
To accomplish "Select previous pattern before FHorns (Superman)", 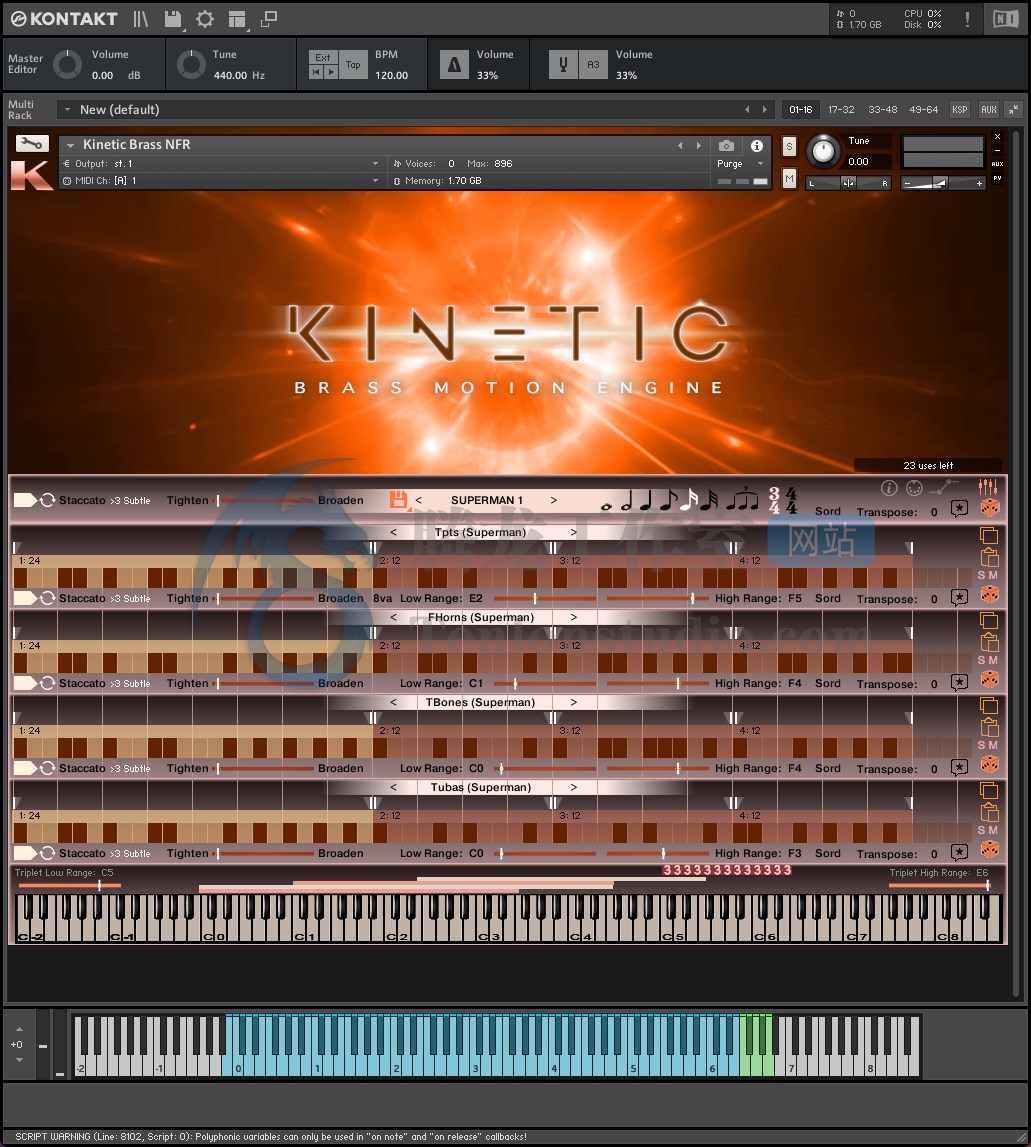I will pos(394,617).
